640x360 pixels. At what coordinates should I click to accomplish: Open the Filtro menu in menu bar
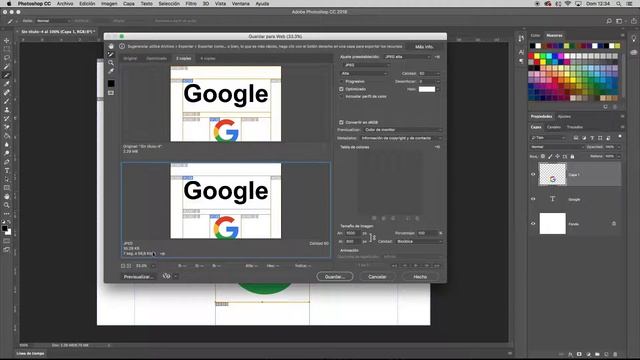(x=191, y=4)
